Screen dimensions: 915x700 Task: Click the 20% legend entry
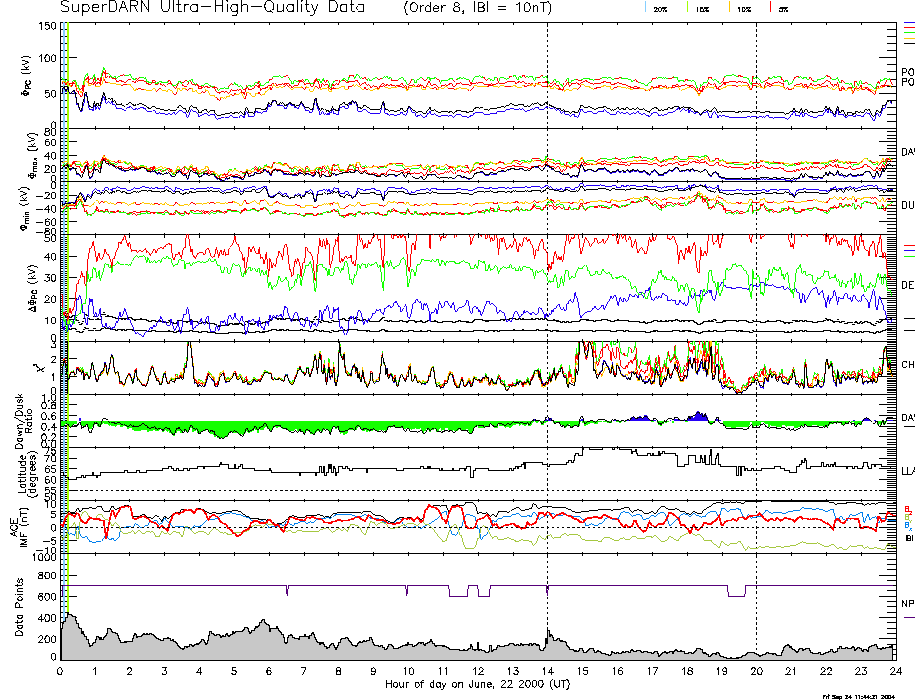660,8
